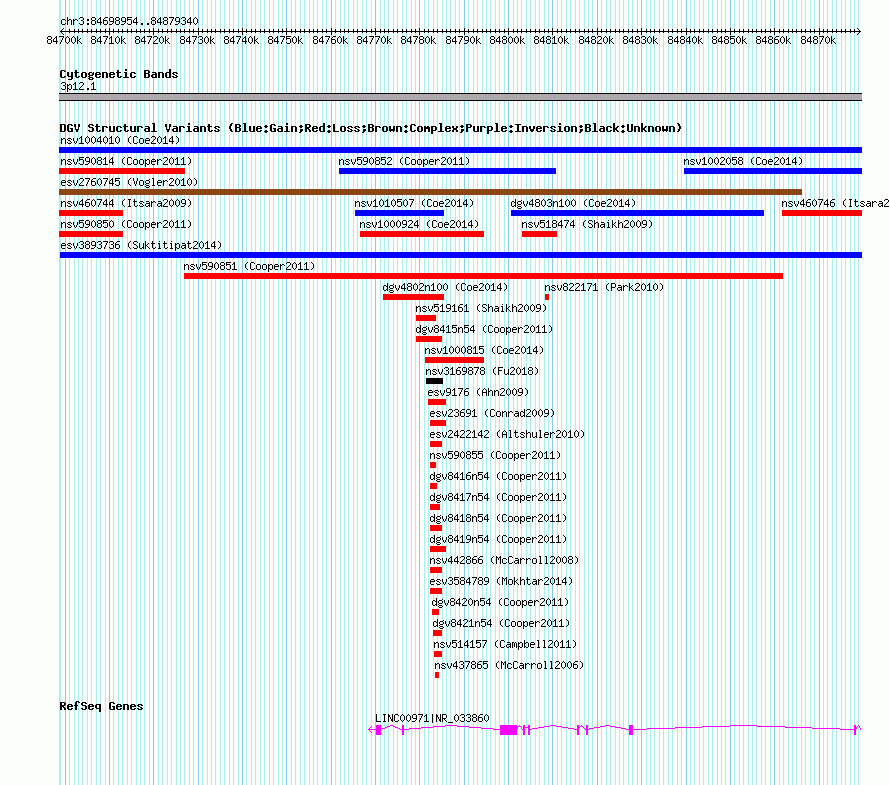Viewport: 890px width, 785px height.
Task: Click the nsv460746 variant label at right
Action: [835, 203]
